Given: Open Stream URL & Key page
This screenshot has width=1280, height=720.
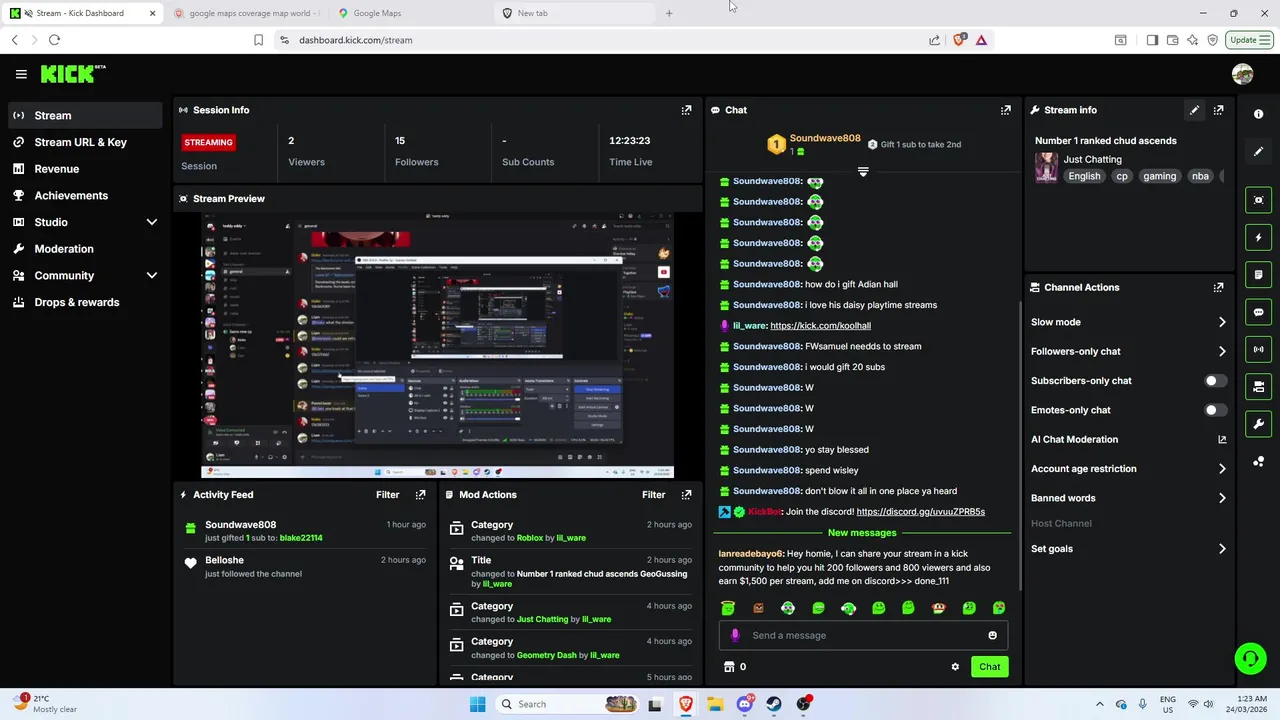Looking at the screenshot, I should 85,142.
